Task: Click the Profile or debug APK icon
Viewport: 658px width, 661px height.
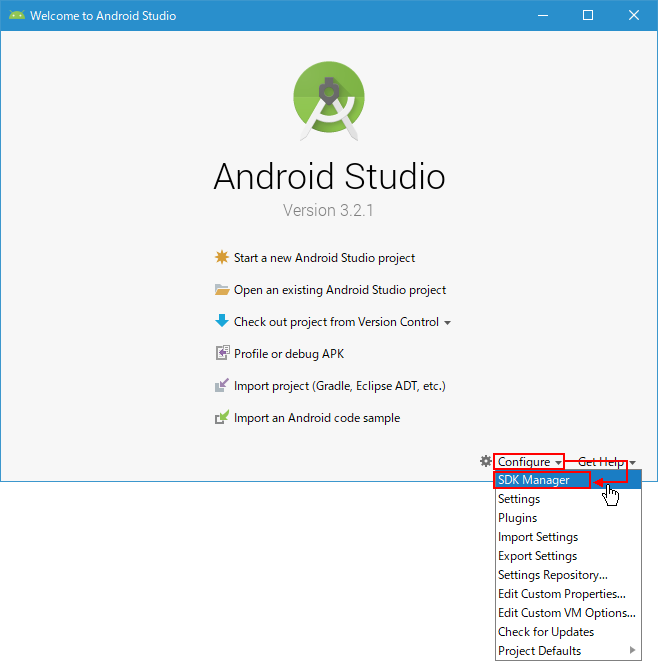Action: (x=222, y=353)
